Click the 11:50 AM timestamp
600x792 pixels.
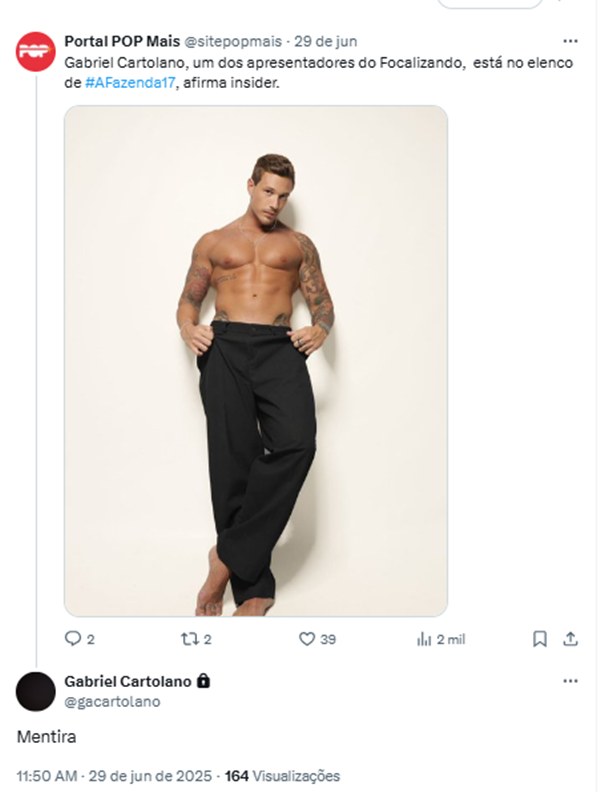[x=45, y=775]
